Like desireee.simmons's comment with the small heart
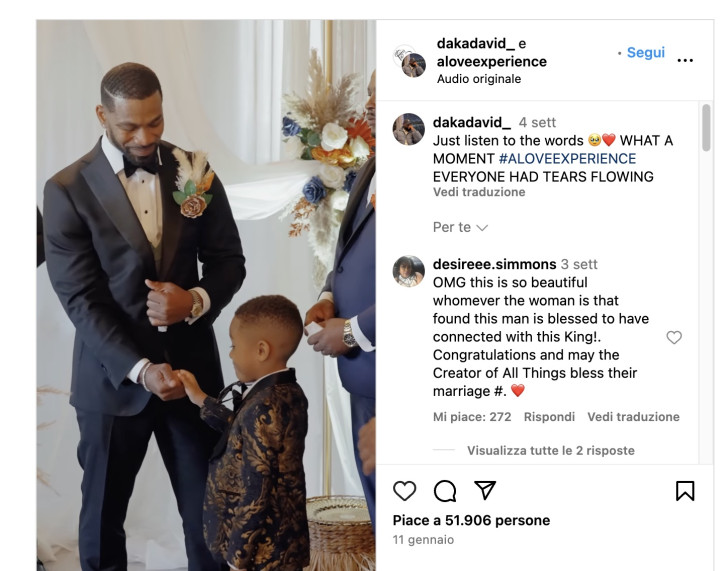Image resolution: width=728 pixels, height=571 pixels. click(x=674, y=337)
